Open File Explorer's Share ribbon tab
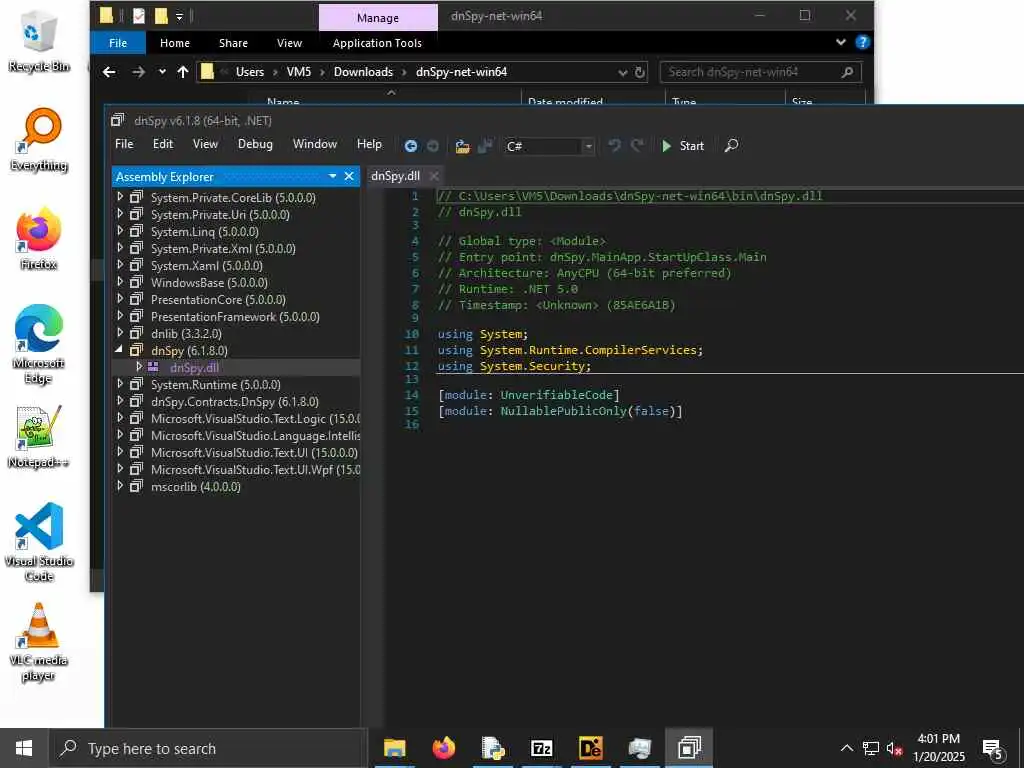Screen dimensions: 1024x768 tap(233, 43)
